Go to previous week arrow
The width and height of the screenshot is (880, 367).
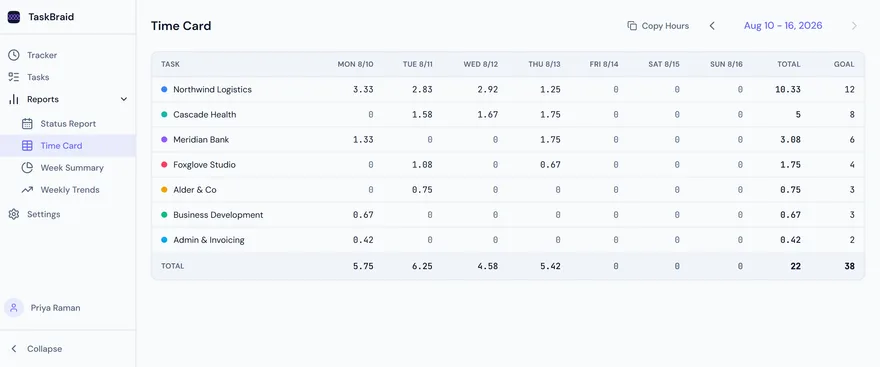[712, 26]
